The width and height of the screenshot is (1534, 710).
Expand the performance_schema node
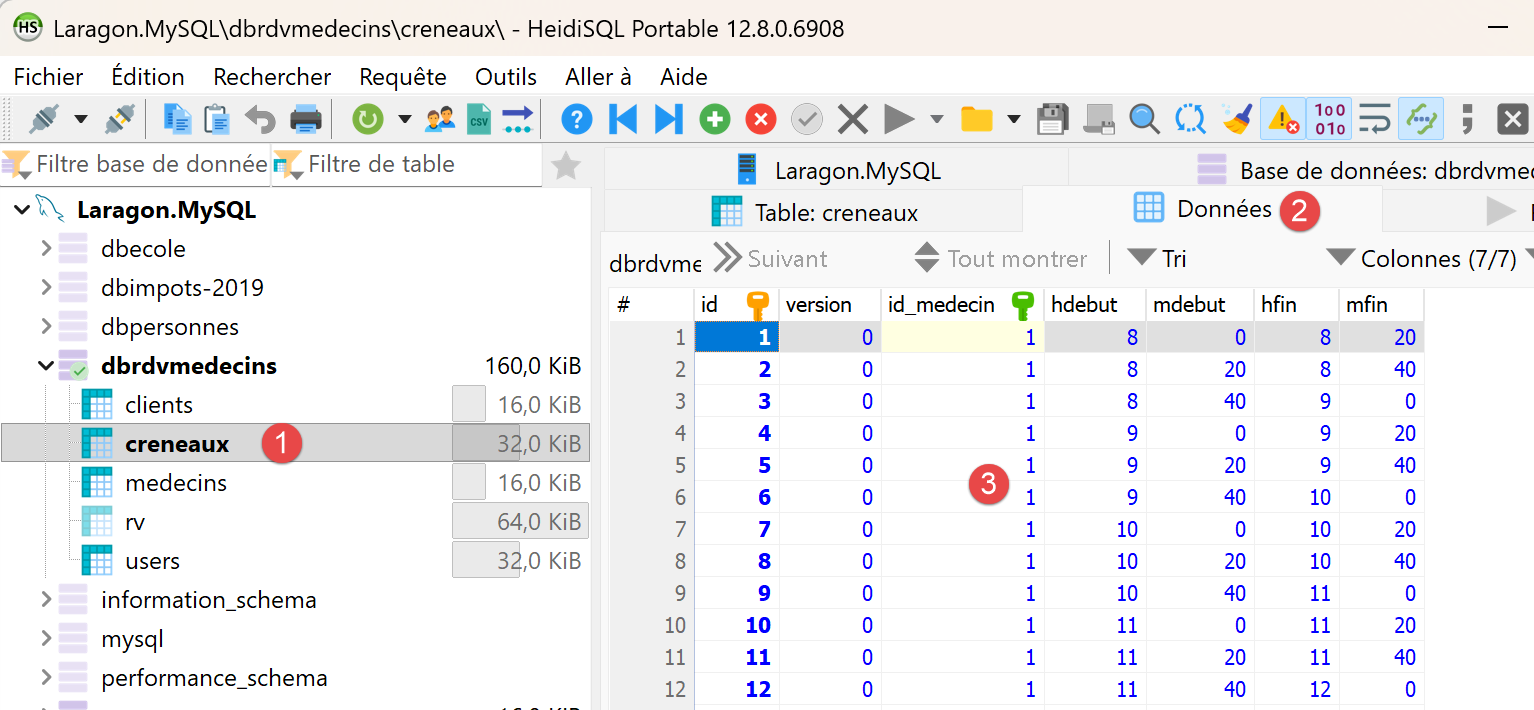coord(46,678)
